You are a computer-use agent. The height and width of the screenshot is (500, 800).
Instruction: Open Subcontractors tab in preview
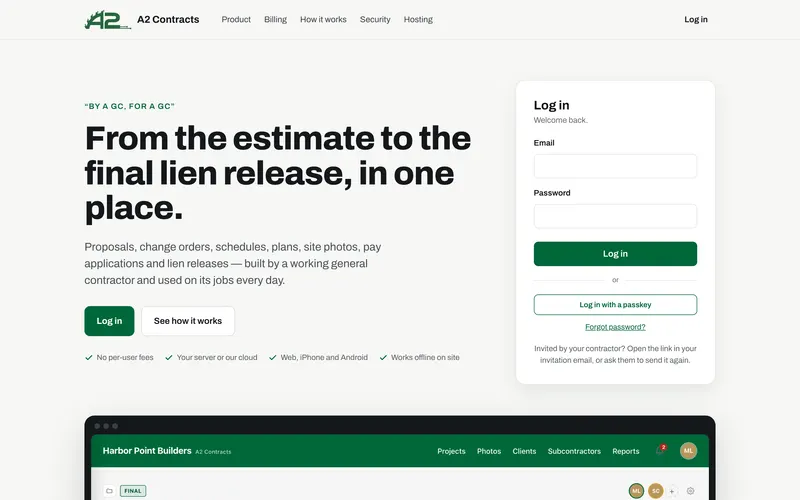click(574, 451)
